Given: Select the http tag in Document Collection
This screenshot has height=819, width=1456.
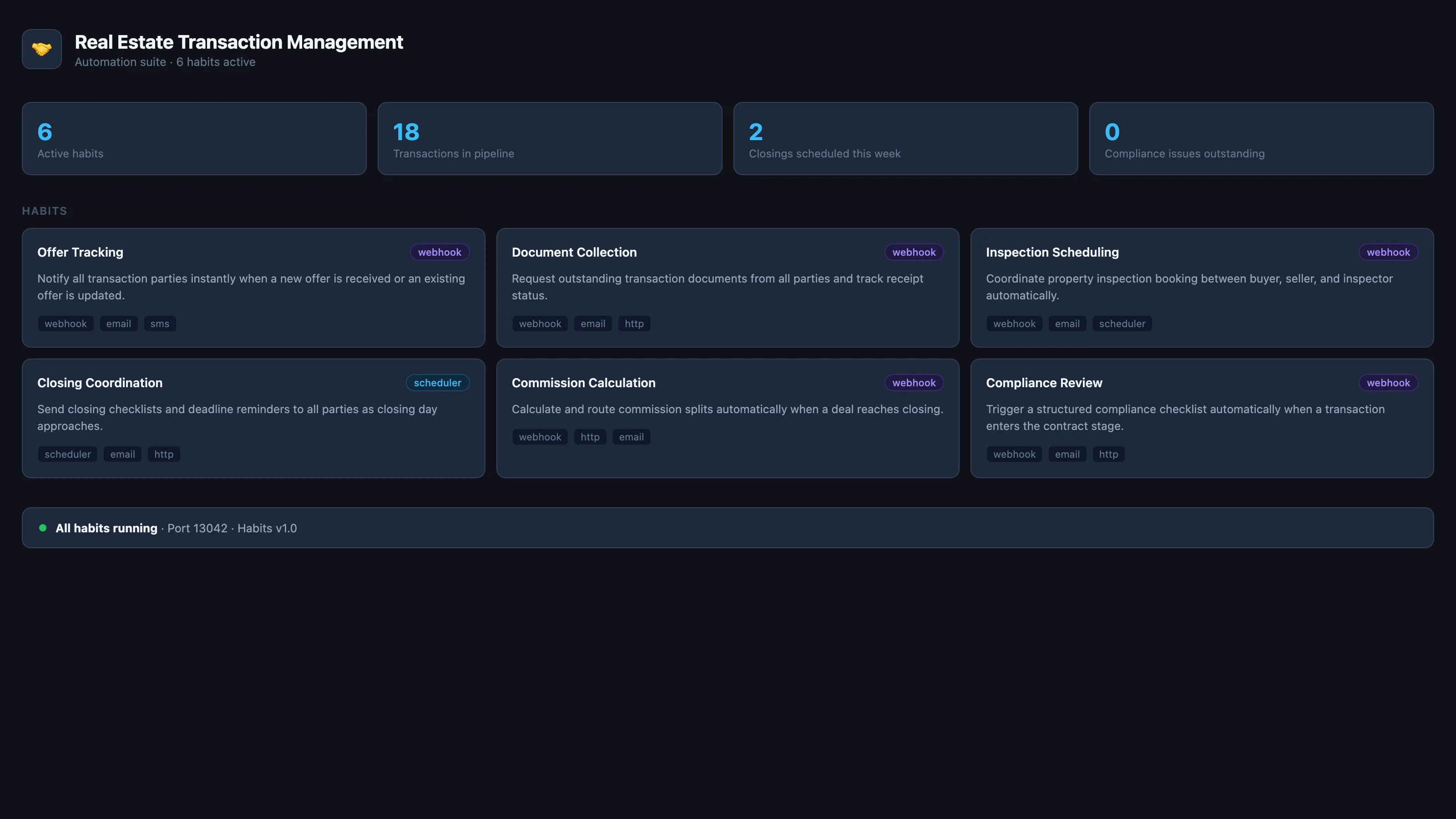Looking at the screenshot, I should [634, 324].
